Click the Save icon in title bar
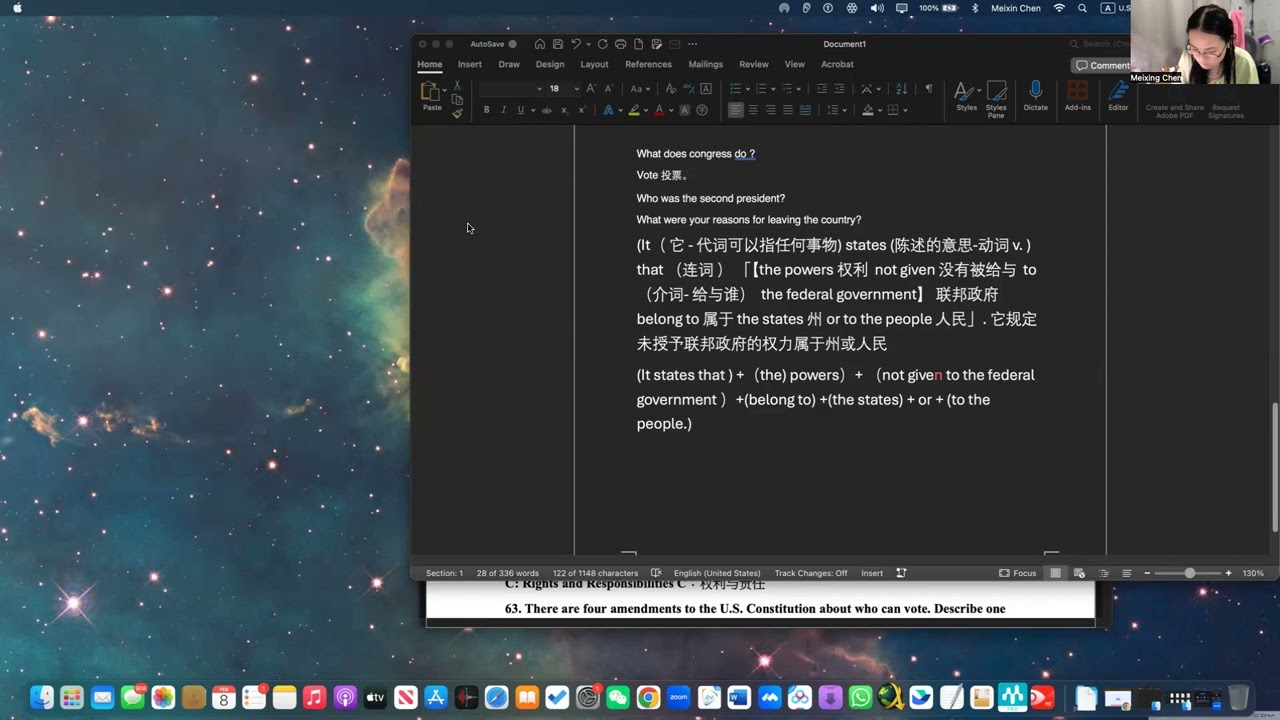Viewport: 1280px width, 720px height. pyautogui.click(x=557, y=44)
